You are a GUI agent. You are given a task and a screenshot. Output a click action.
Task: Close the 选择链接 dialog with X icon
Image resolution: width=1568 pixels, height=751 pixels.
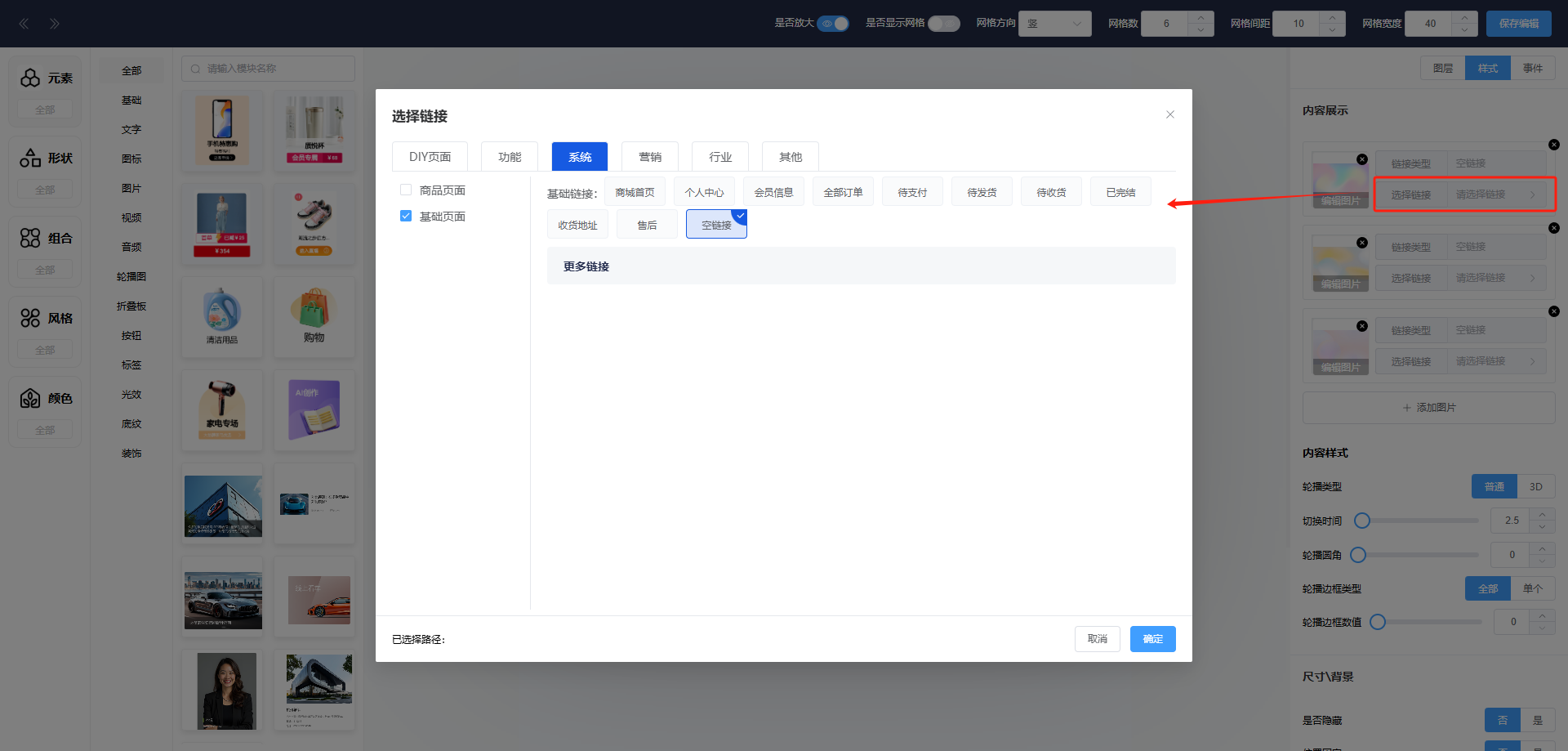click(x=1169, y=114)
